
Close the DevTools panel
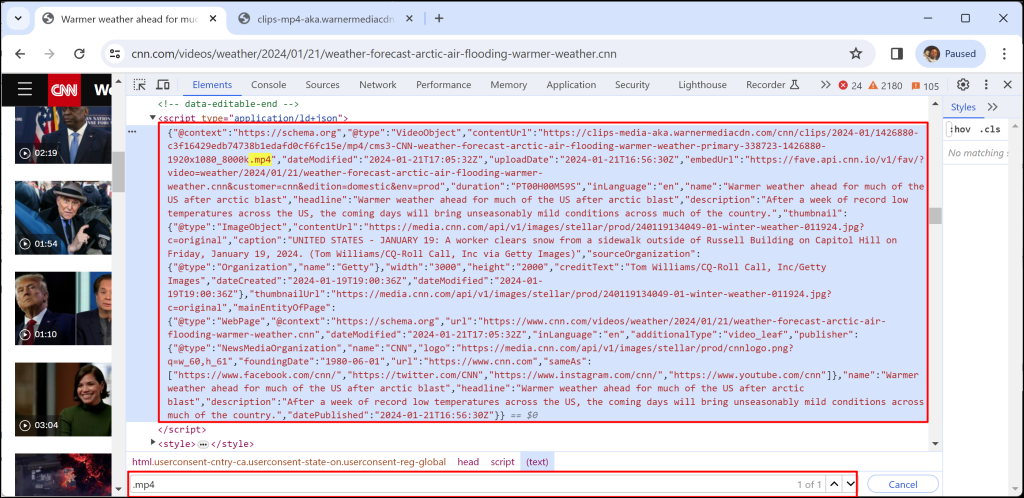pyautogui.click(x=1008, y=85)
